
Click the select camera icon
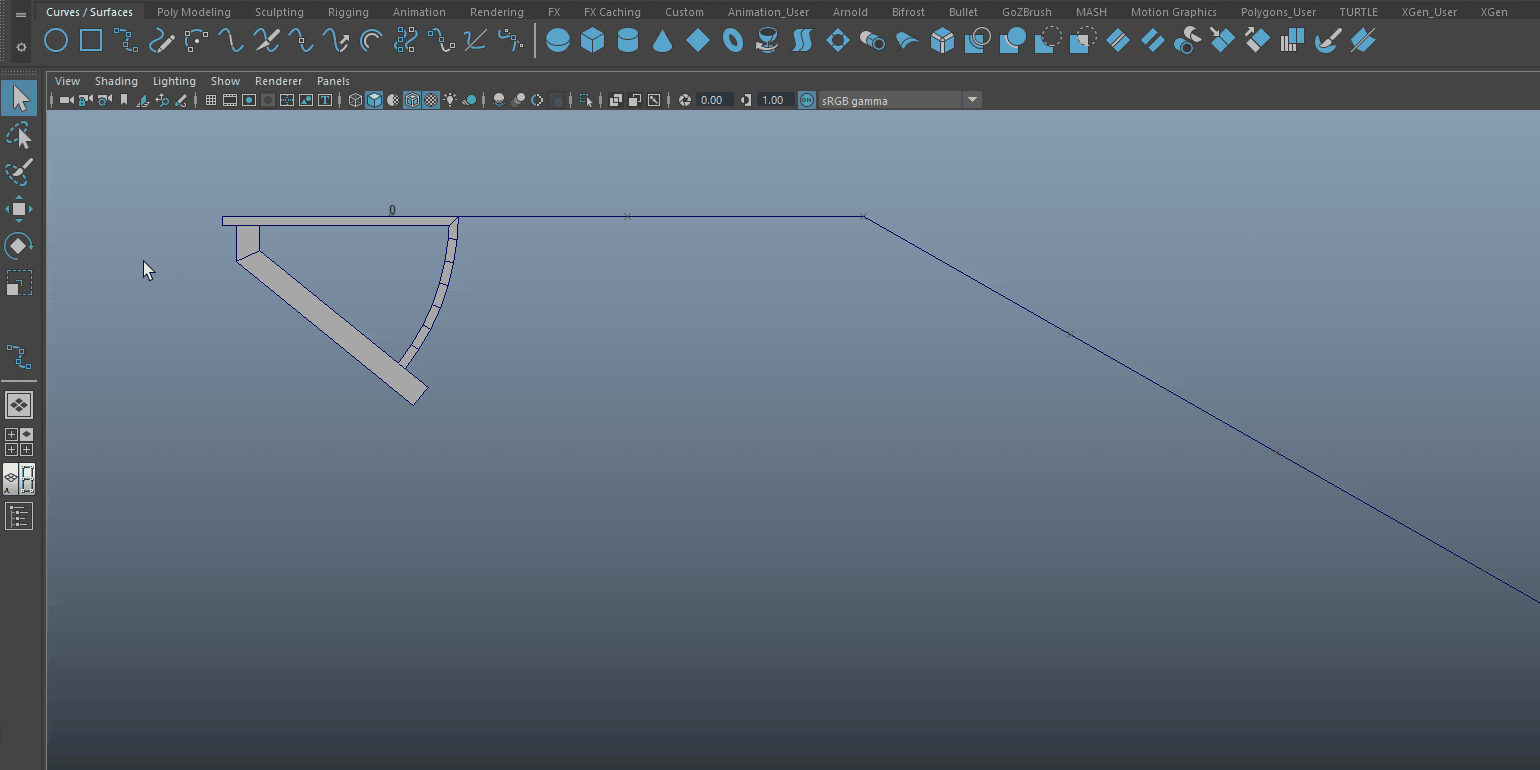pyautogui.click(x=66, y=100)
